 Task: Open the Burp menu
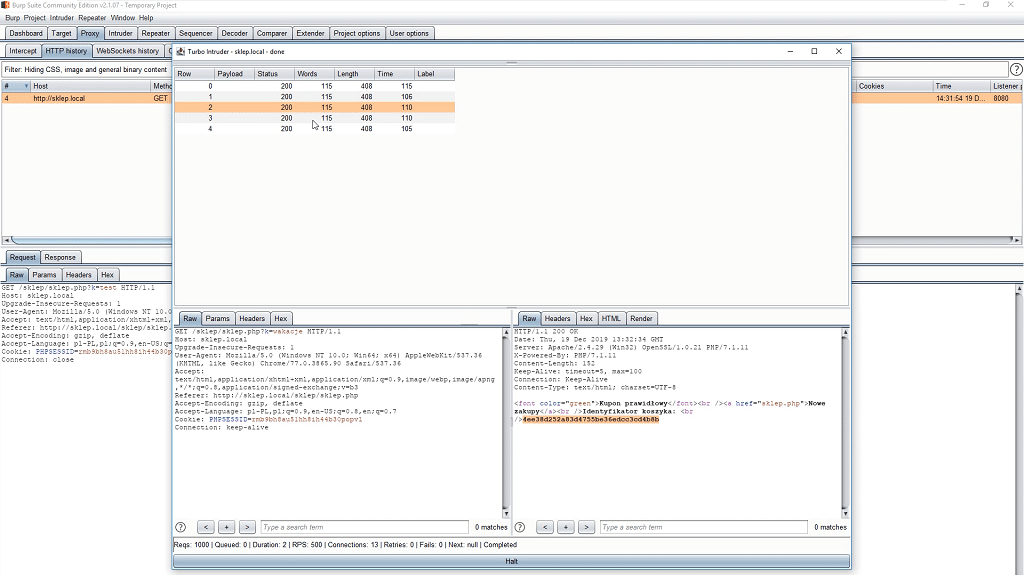pyautogui.click(x=12, y=18)
